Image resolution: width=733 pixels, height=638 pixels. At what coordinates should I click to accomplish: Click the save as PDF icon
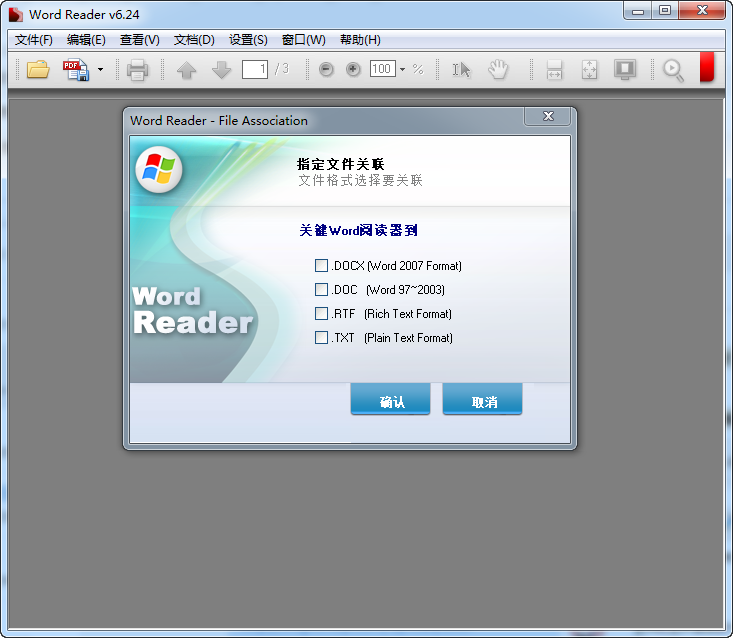[x=76, y=70]
